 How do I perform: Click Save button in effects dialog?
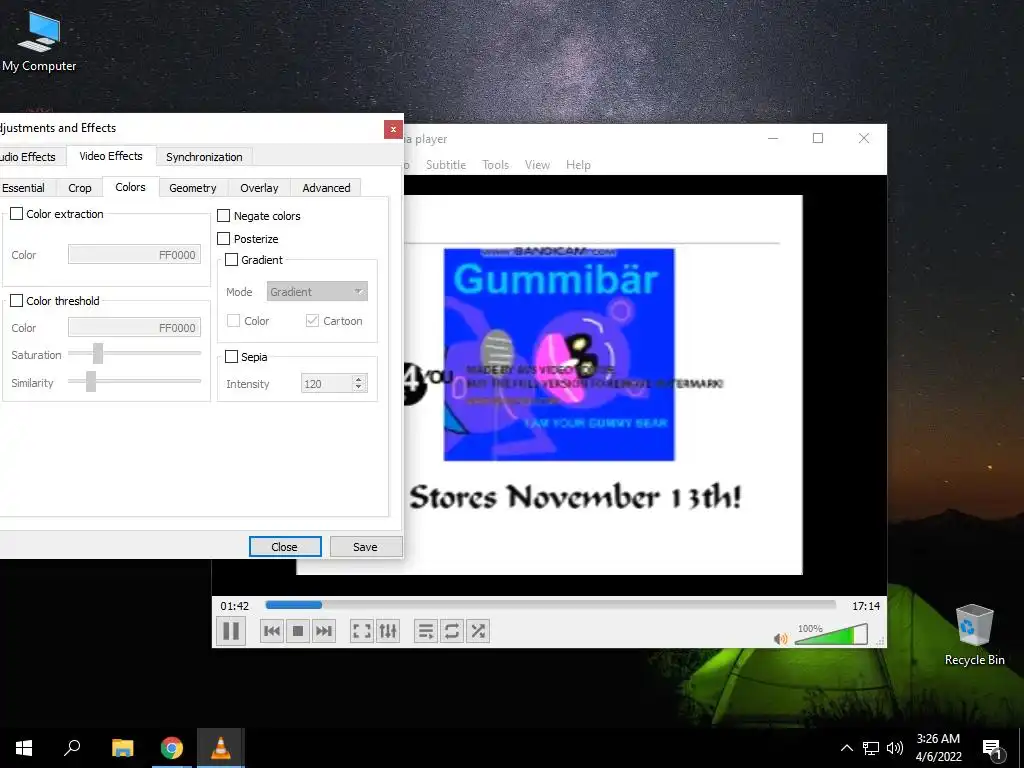pyautogui.click(x=366, y=547)
